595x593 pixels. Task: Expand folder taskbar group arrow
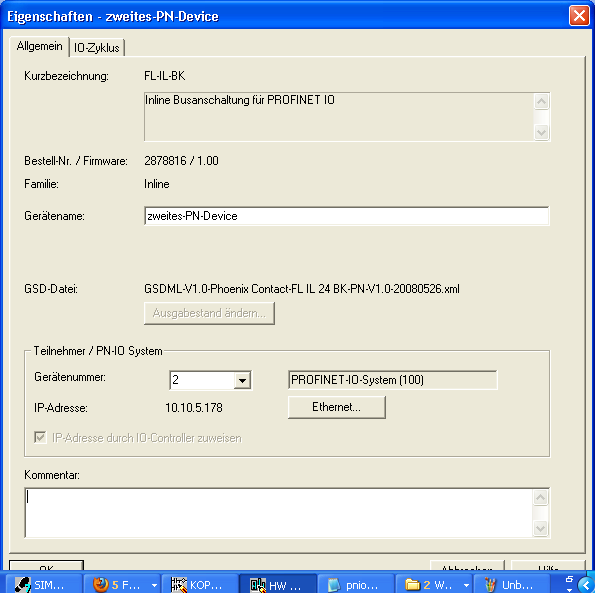tap(466, 585)
